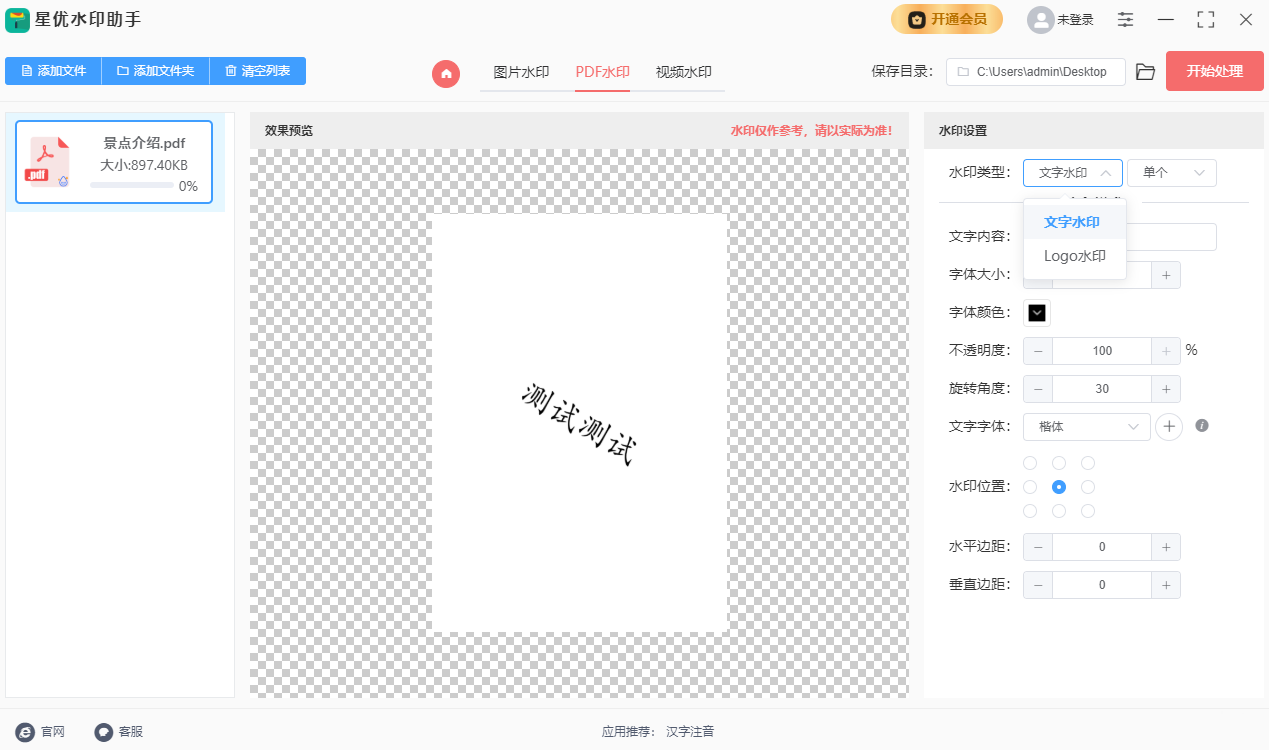The width and height of the screenshot is (1269, 750).
Task: Add a custom font with the plus circle
Action: [1169, 427]
